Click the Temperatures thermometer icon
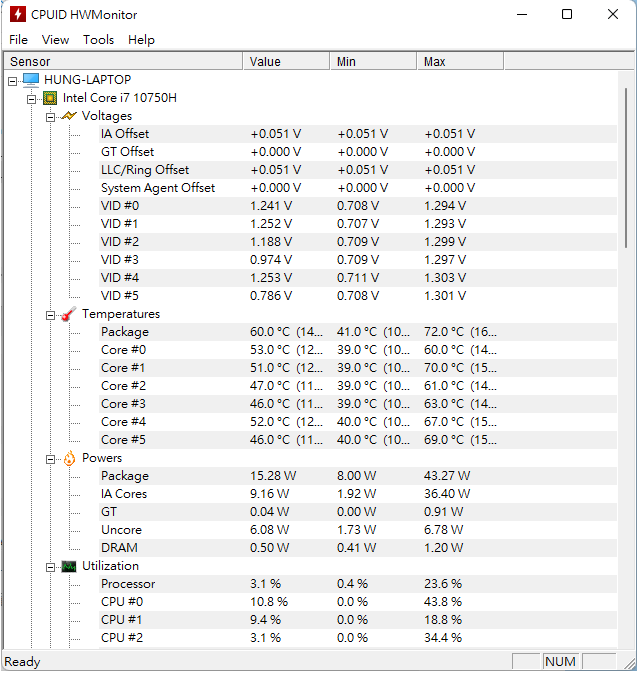 click(x=69, y=314)
